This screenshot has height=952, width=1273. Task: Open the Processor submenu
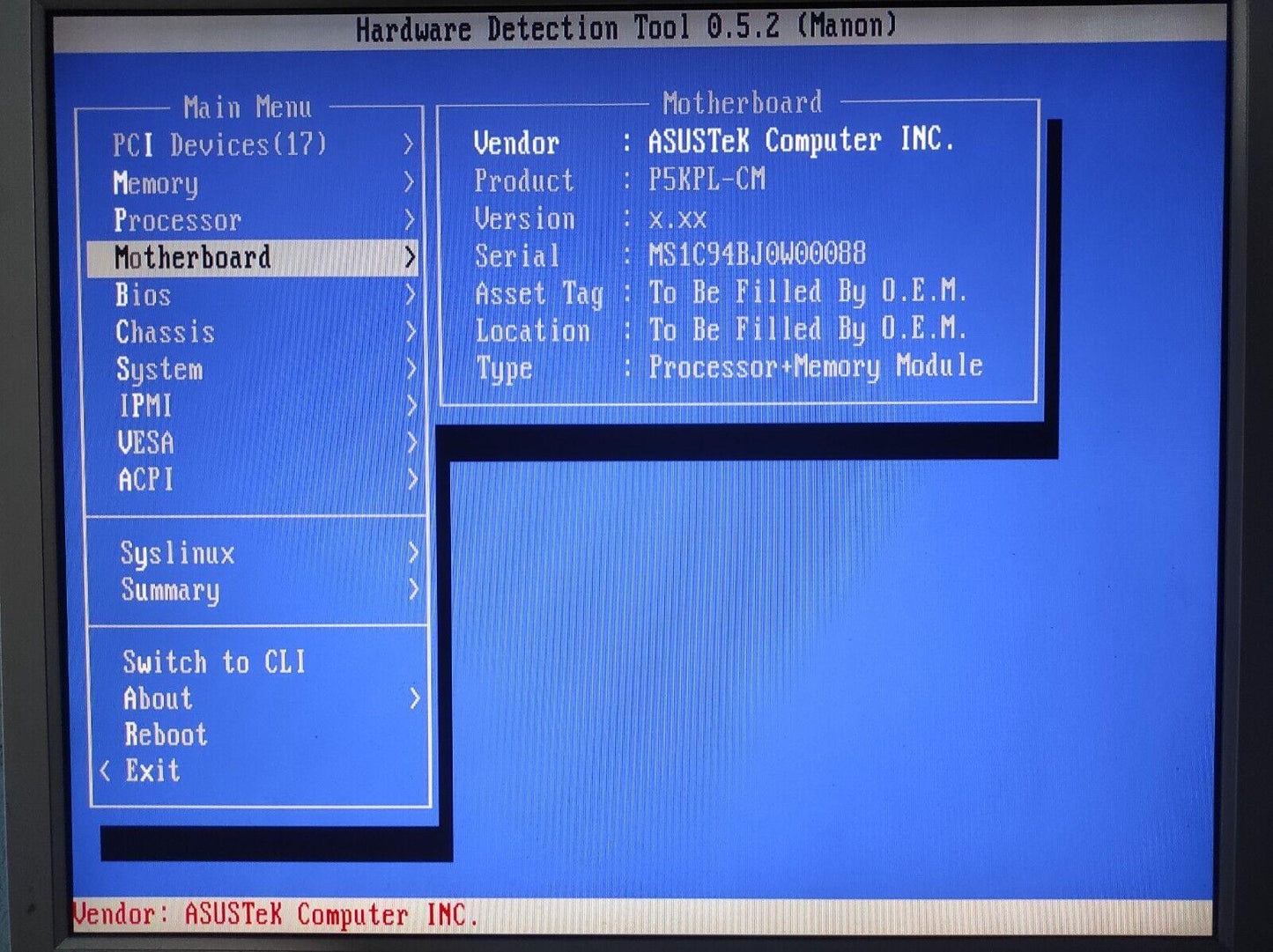177,220
